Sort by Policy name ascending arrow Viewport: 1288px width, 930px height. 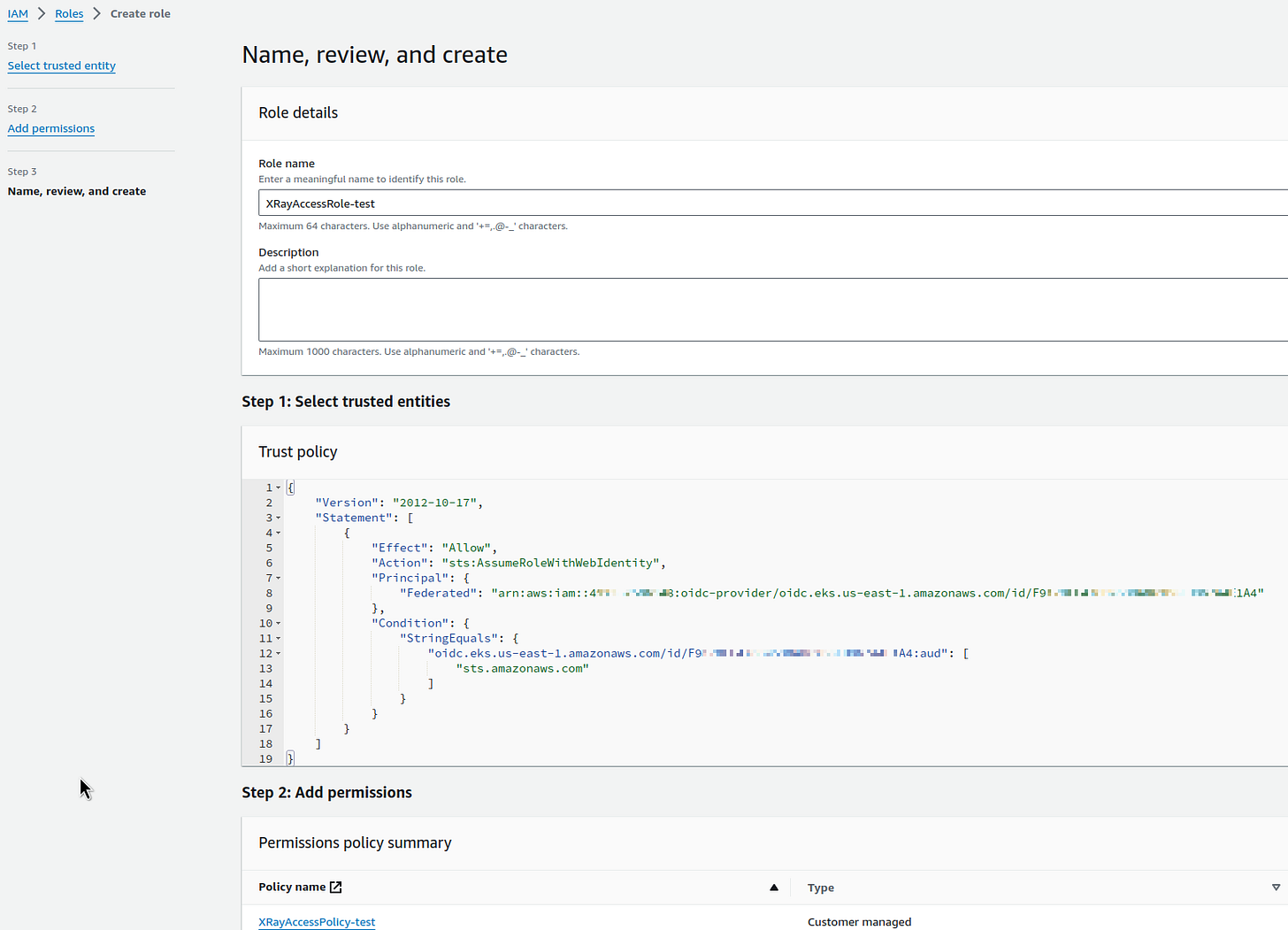pyautogui.click(x=774, y=888)
